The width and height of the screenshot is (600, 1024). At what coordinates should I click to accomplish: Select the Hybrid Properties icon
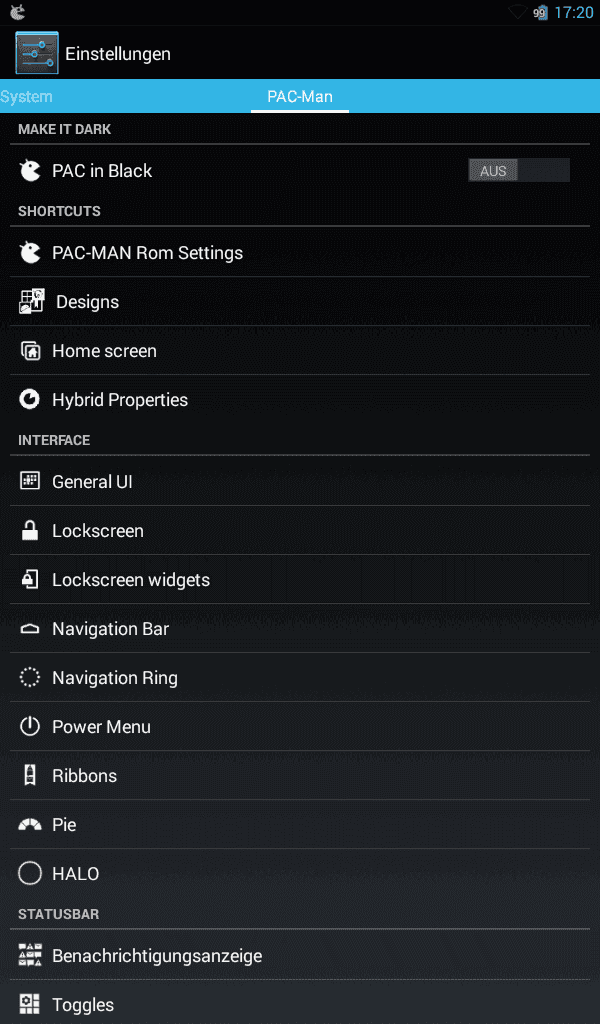[29, 399]
